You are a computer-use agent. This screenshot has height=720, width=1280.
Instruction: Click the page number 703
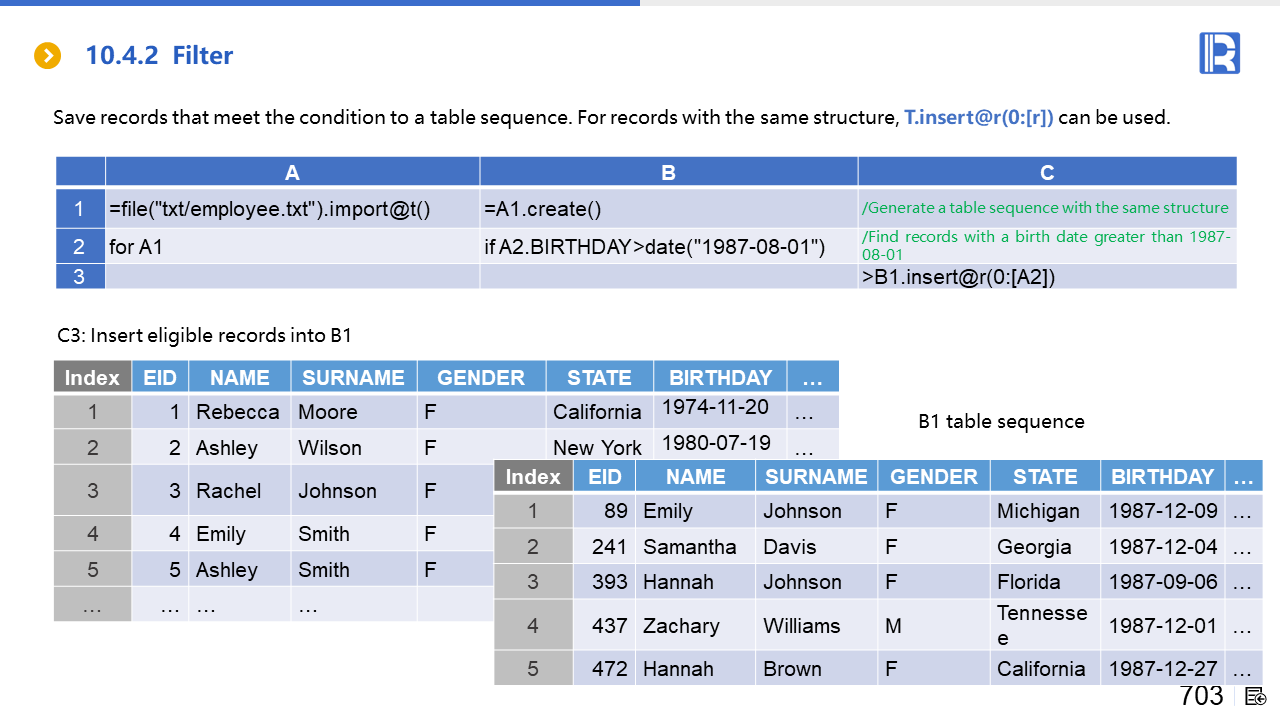pyautogui.click(x=1201, y=696)
